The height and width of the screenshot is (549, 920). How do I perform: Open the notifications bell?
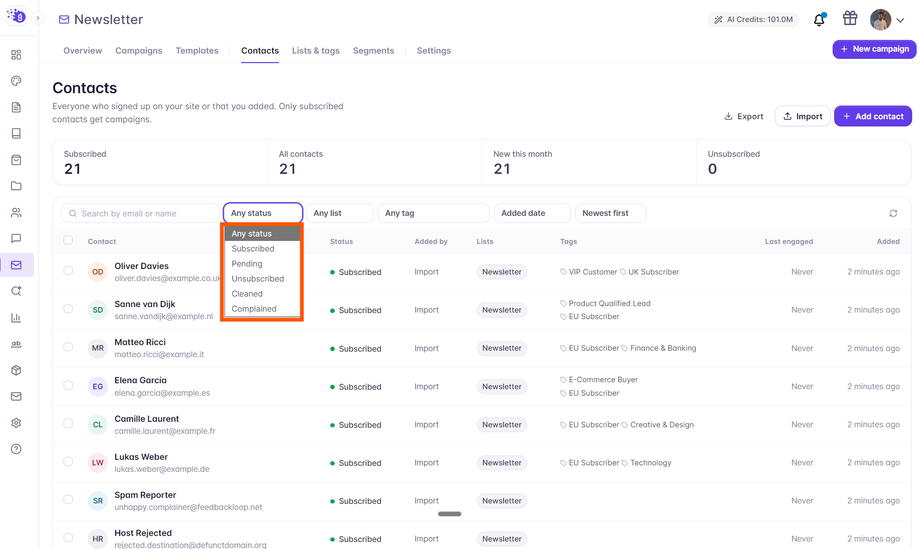(819, 19)
